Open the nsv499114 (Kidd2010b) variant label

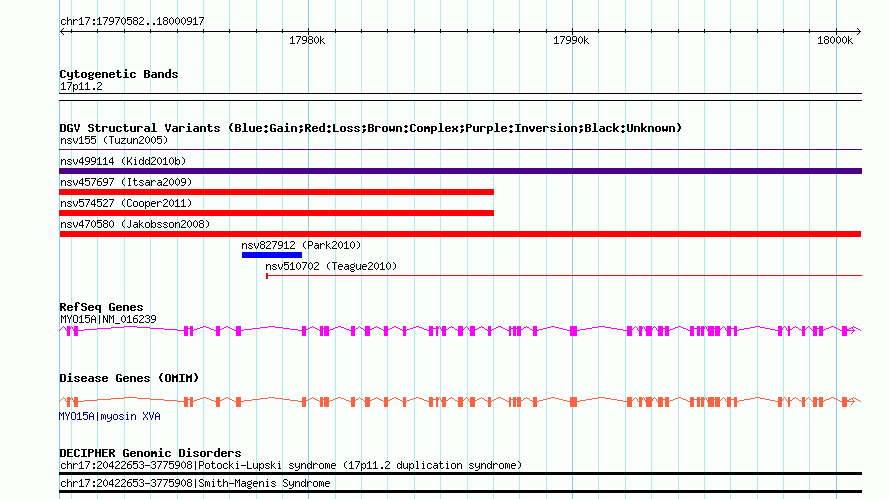click(x=123, y=161)
